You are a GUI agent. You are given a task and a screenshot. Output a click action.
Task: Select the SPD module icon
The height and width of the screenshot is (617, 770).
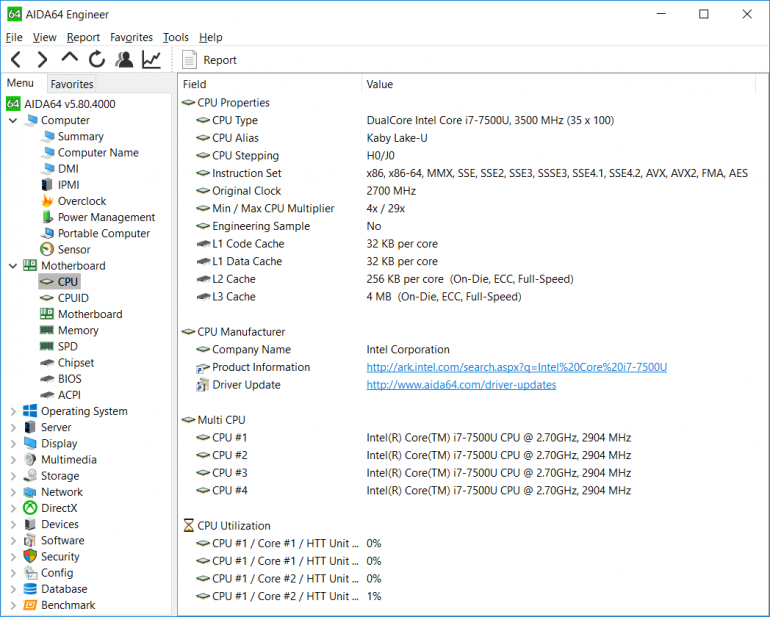(47, 346)
